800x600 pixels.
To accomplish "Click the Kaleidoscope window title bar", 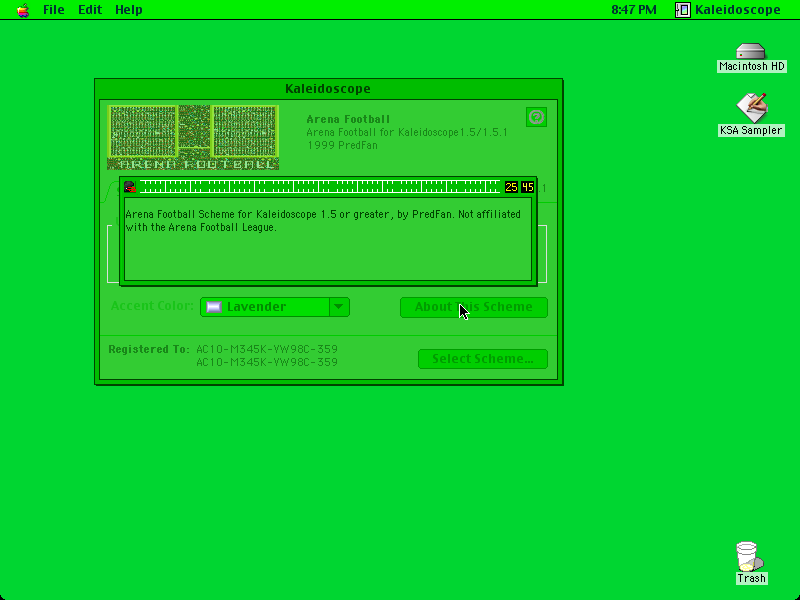I will 328,89.
